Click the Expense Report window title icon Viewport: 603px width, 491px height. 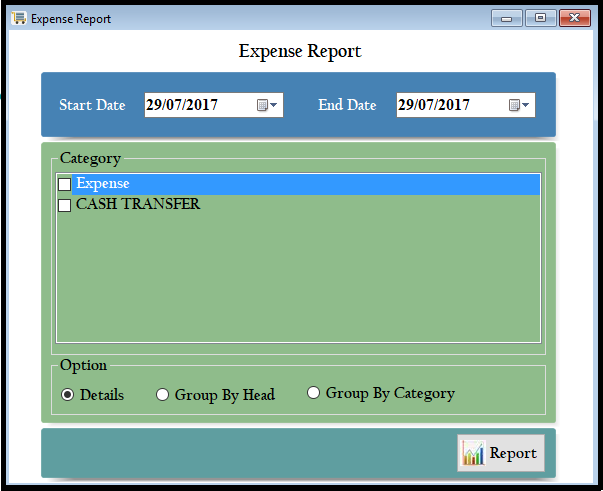(18, 18)
